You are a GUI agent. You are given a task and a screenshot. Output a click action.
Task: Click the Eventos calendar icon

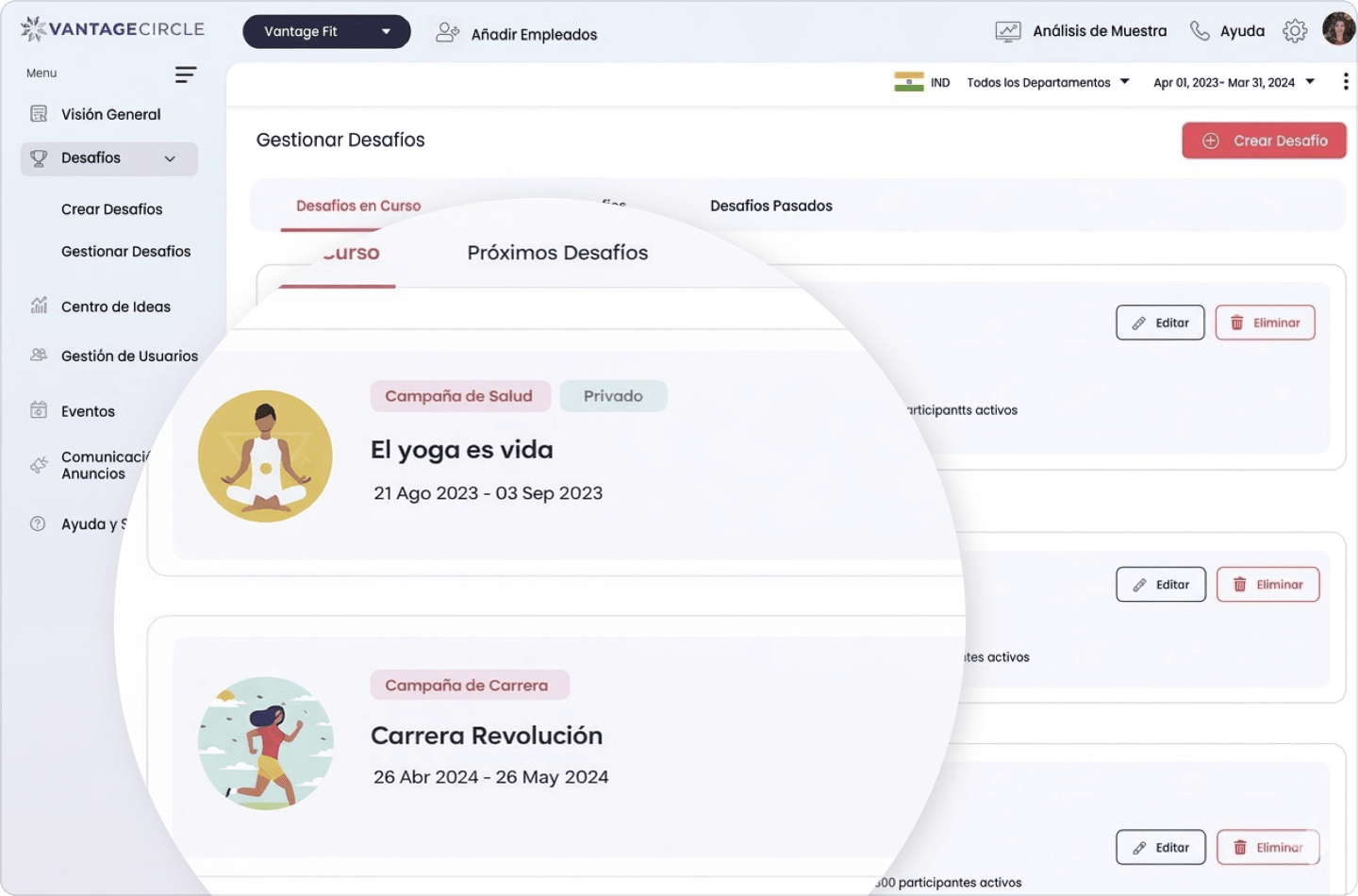pos(39,410)
